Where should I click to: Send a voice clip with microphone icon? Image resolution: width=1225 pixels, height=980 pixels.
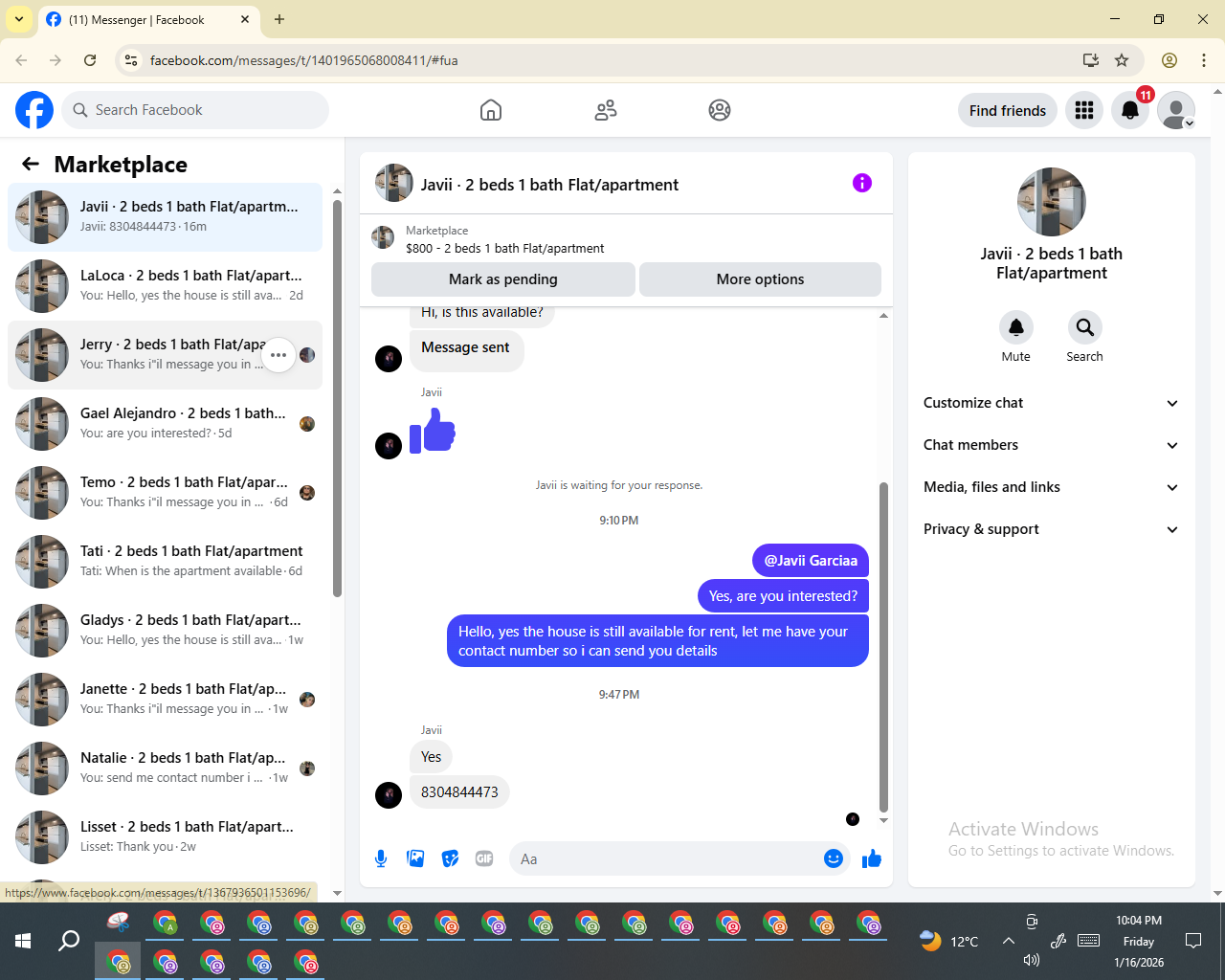(381, 858)
